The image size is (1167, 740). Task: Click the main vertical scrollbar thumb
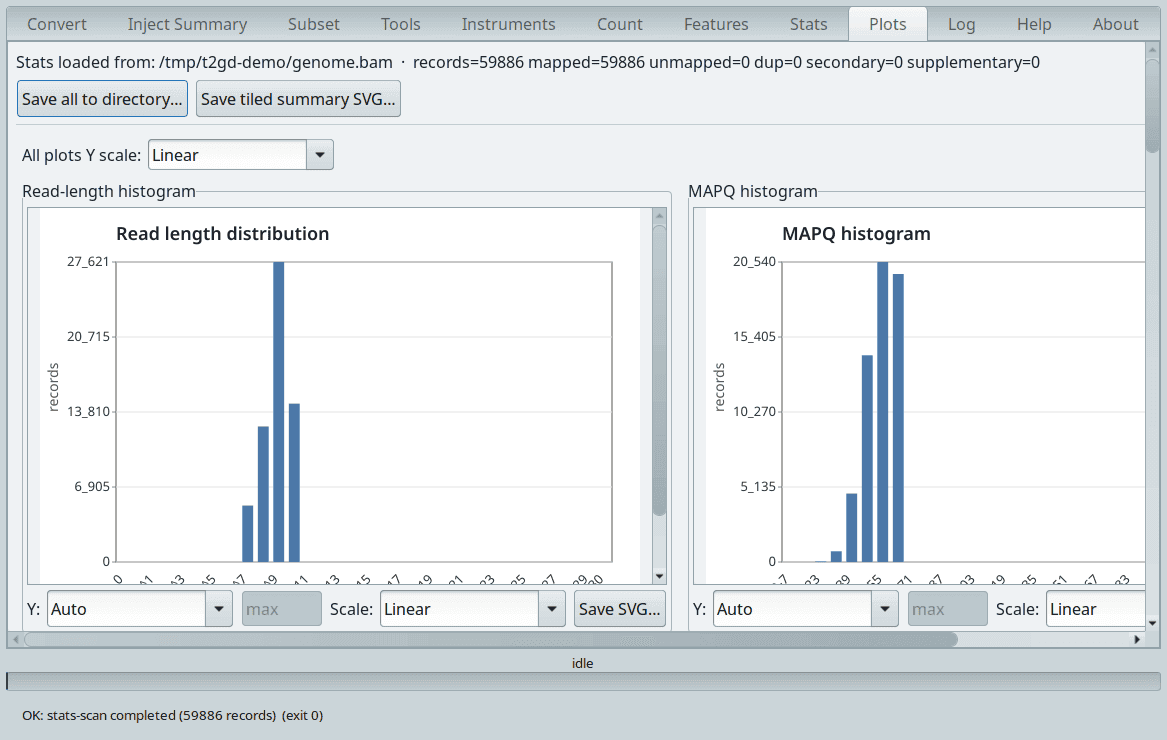(1152, 105)
